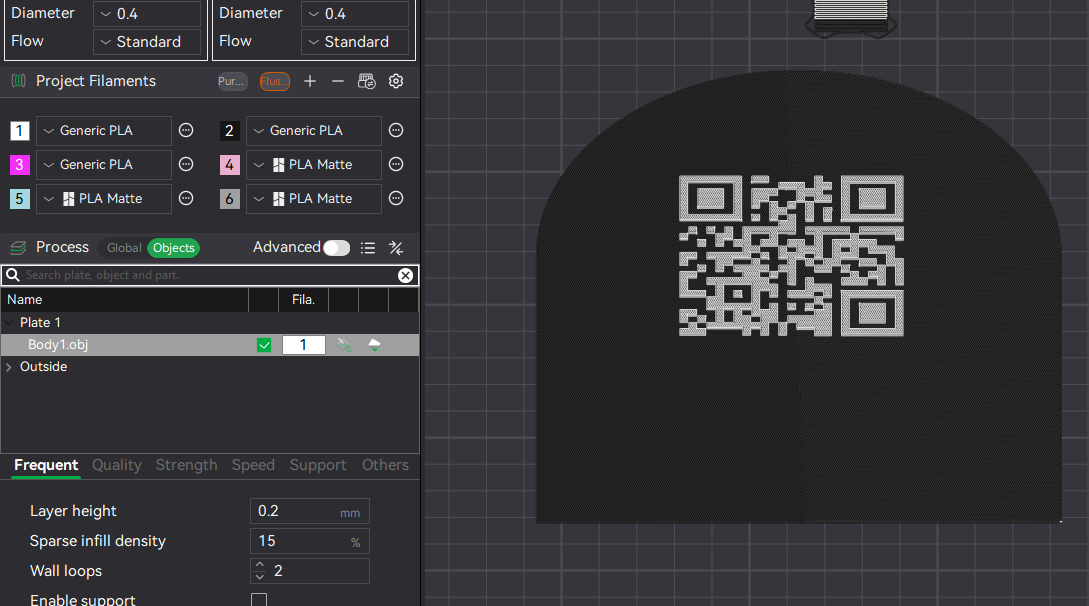Click the search magnifier icon
The image size is (1089, 606).
[13, 275]
